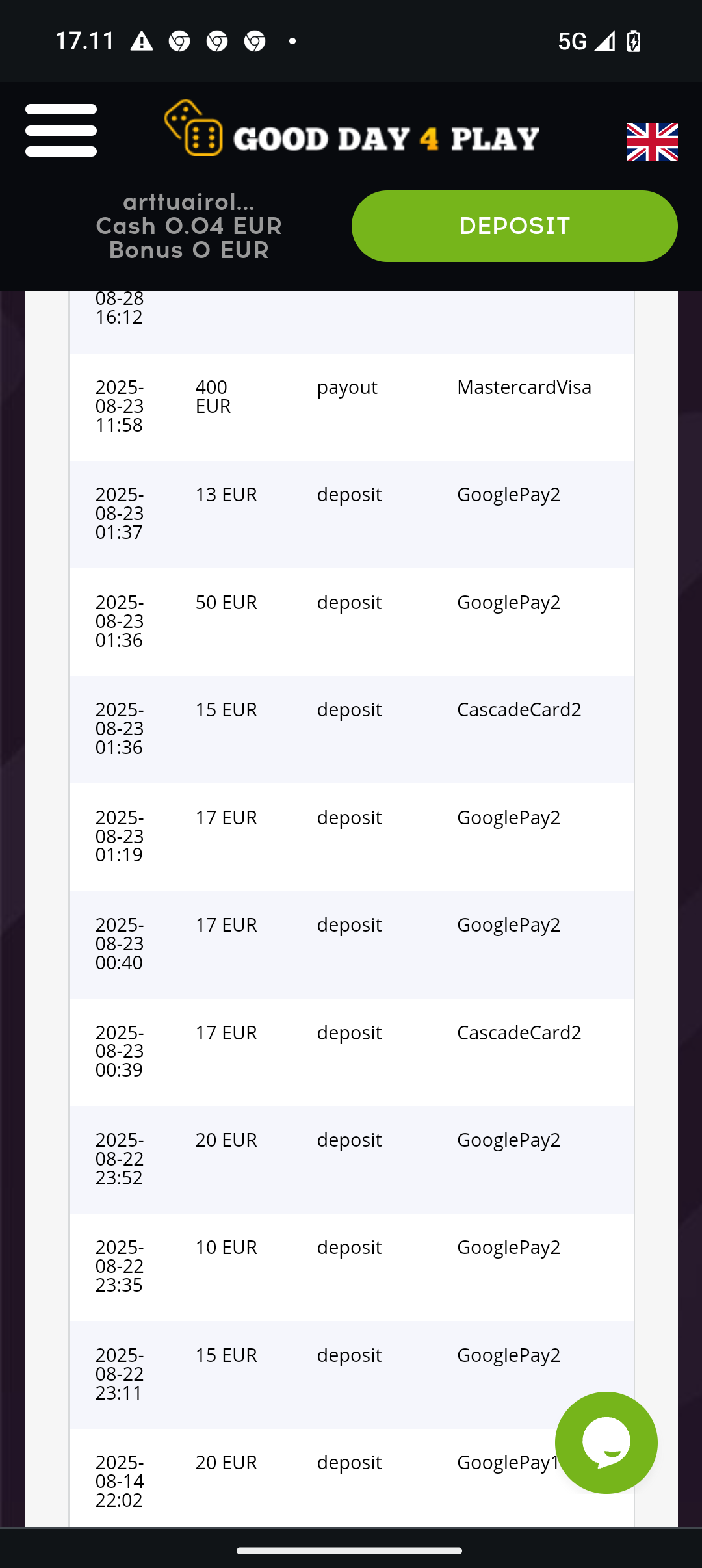702x1568 pixels.
Task: Select the 50 EUR GooglePay2 deposit
Action: [x=351, y=621]
